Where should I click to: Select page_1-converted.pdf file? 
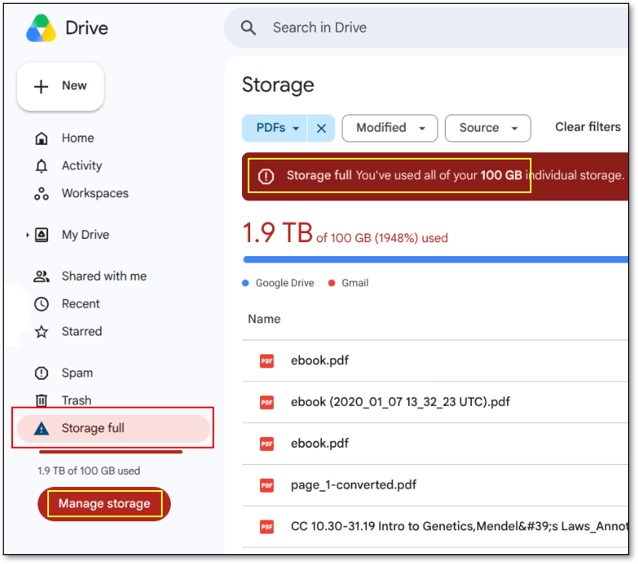[x=435, y=485]
